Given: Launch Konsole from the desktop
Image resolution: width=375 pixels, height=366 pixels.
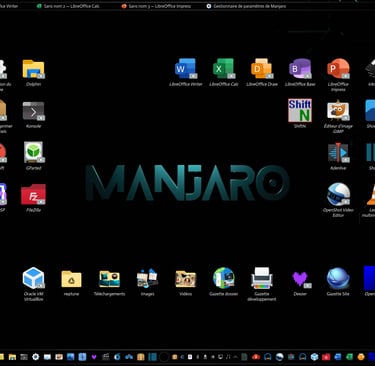Looking at the screenshot, I should [x=33, y=111].
